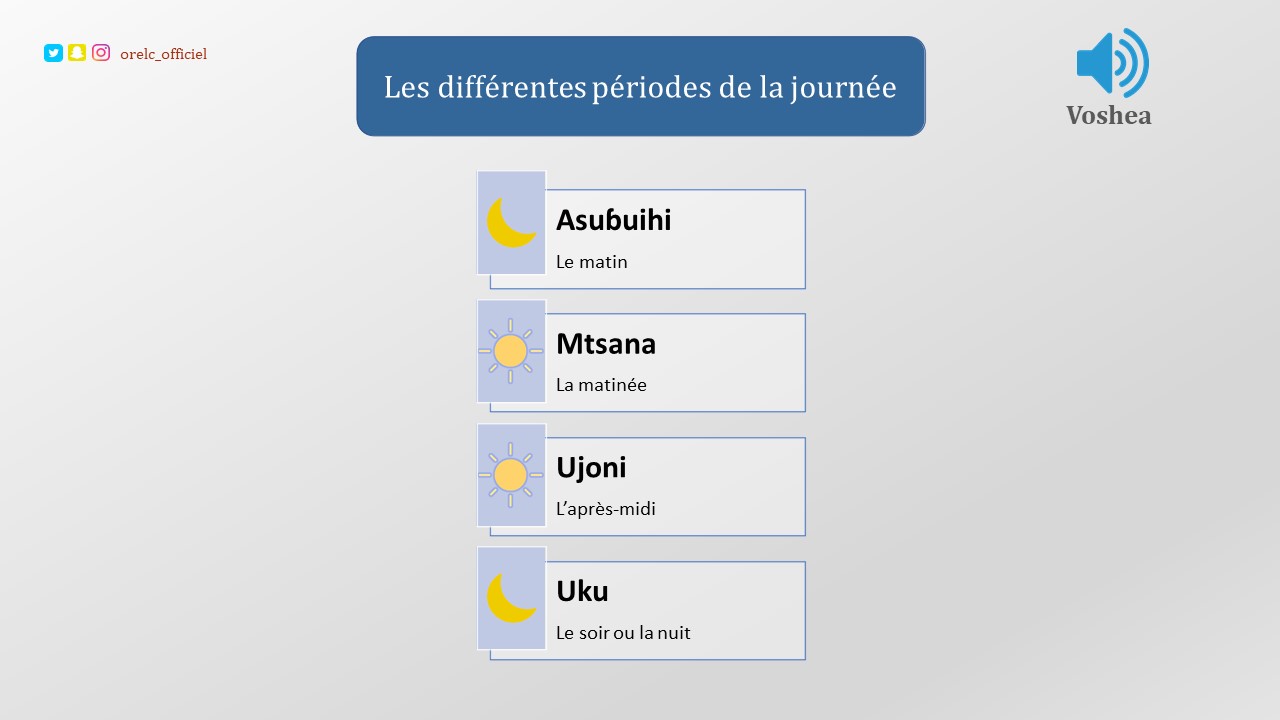This screenshot has height=720, width=1280.
Task: Click the slide title banner
Action: pyautogui.click(x=640, y=86)
